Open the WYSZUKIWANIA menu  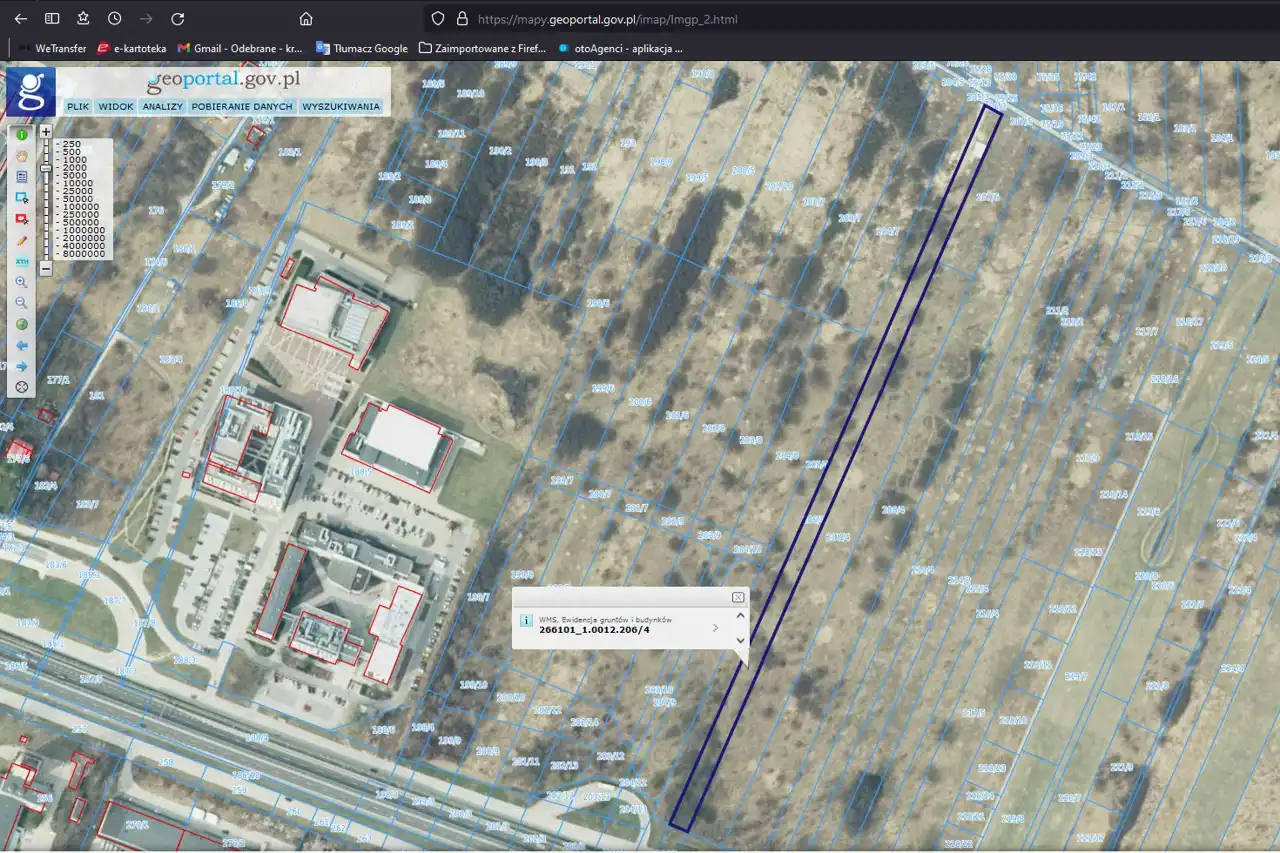coord(341,106)
